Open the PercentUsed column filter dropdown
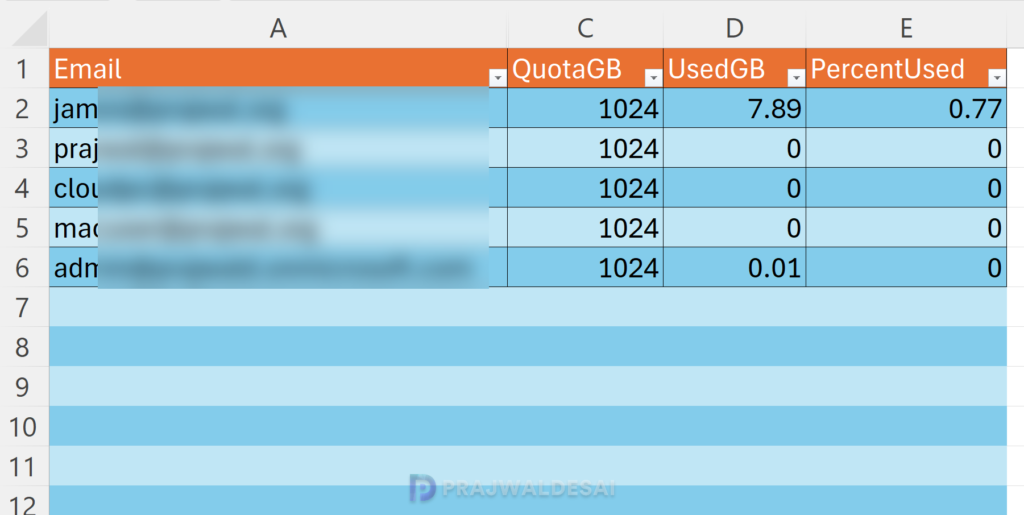The height and width of the screenshot is (515, 1024). [997, 78]
